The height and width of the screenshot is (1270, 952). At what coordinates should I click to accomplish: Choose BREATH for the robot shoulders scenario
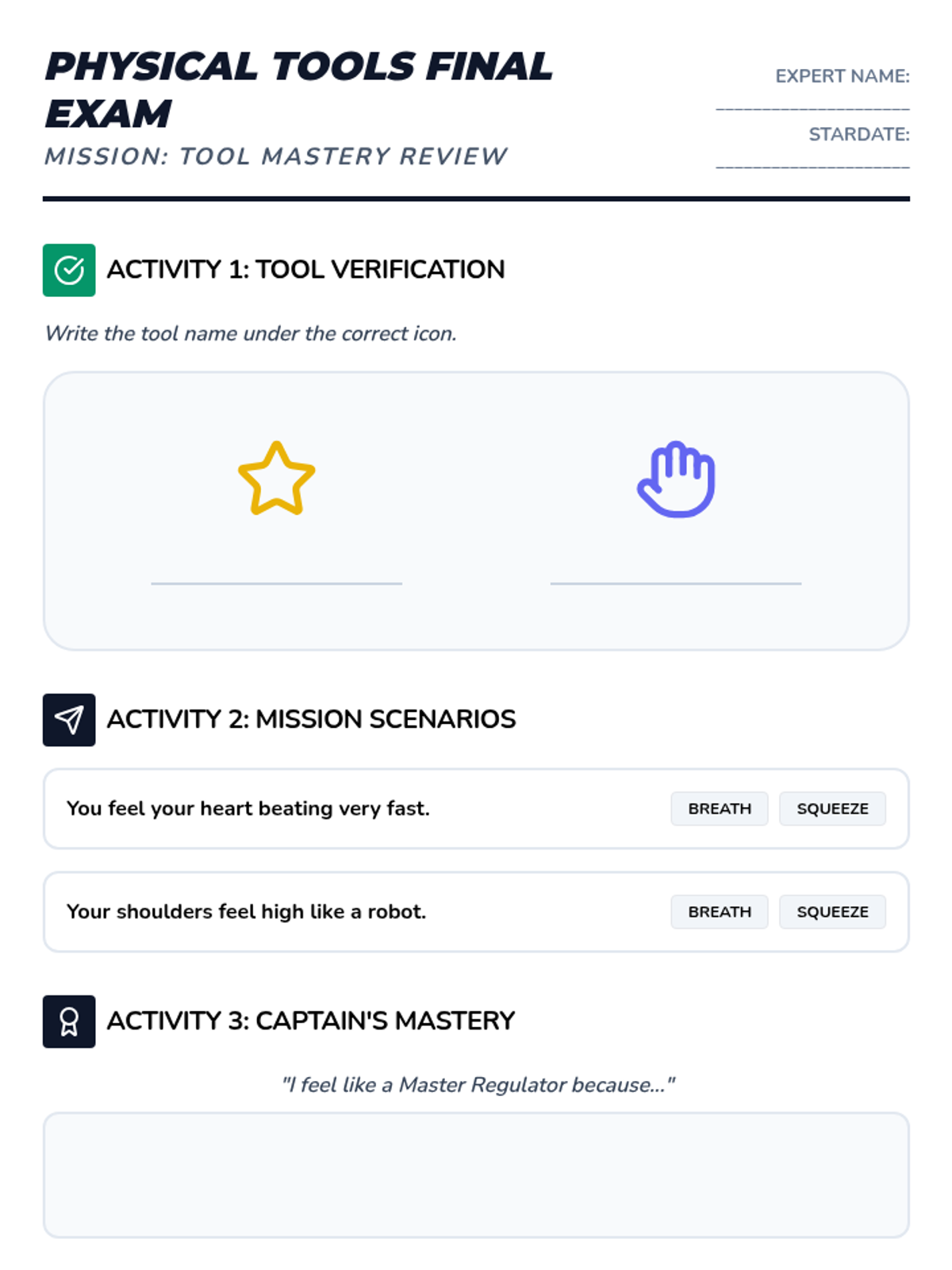pyautogui.click(x=719, y=912)
